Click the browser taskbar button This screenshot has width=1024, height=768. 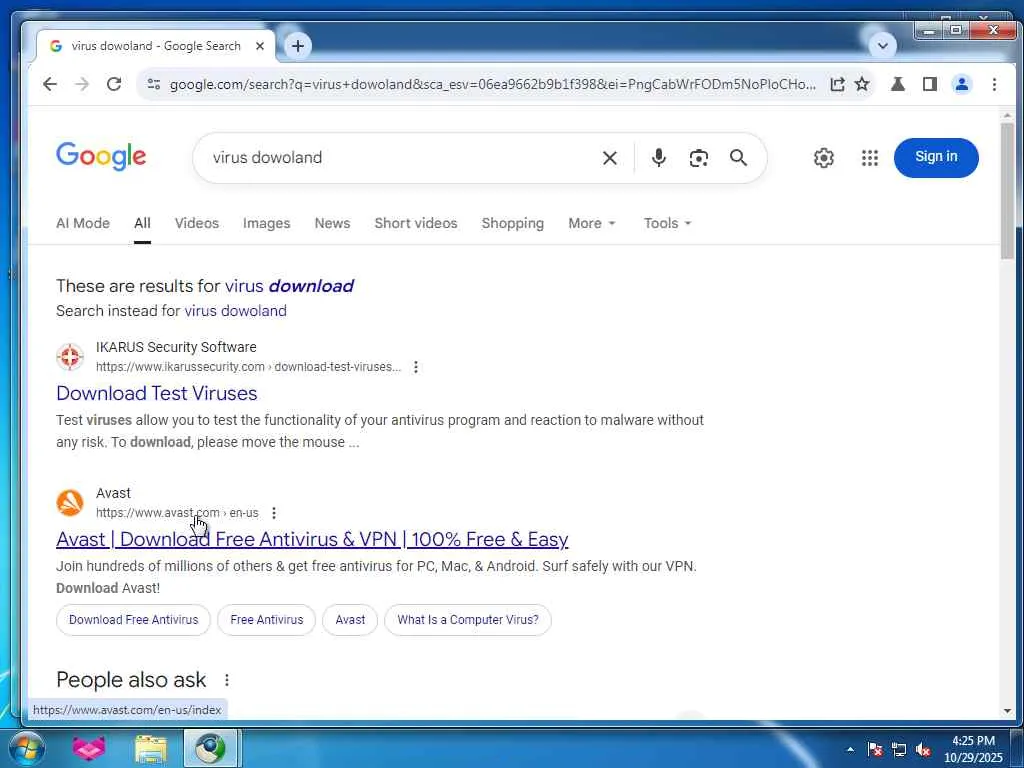pos(211,748)
